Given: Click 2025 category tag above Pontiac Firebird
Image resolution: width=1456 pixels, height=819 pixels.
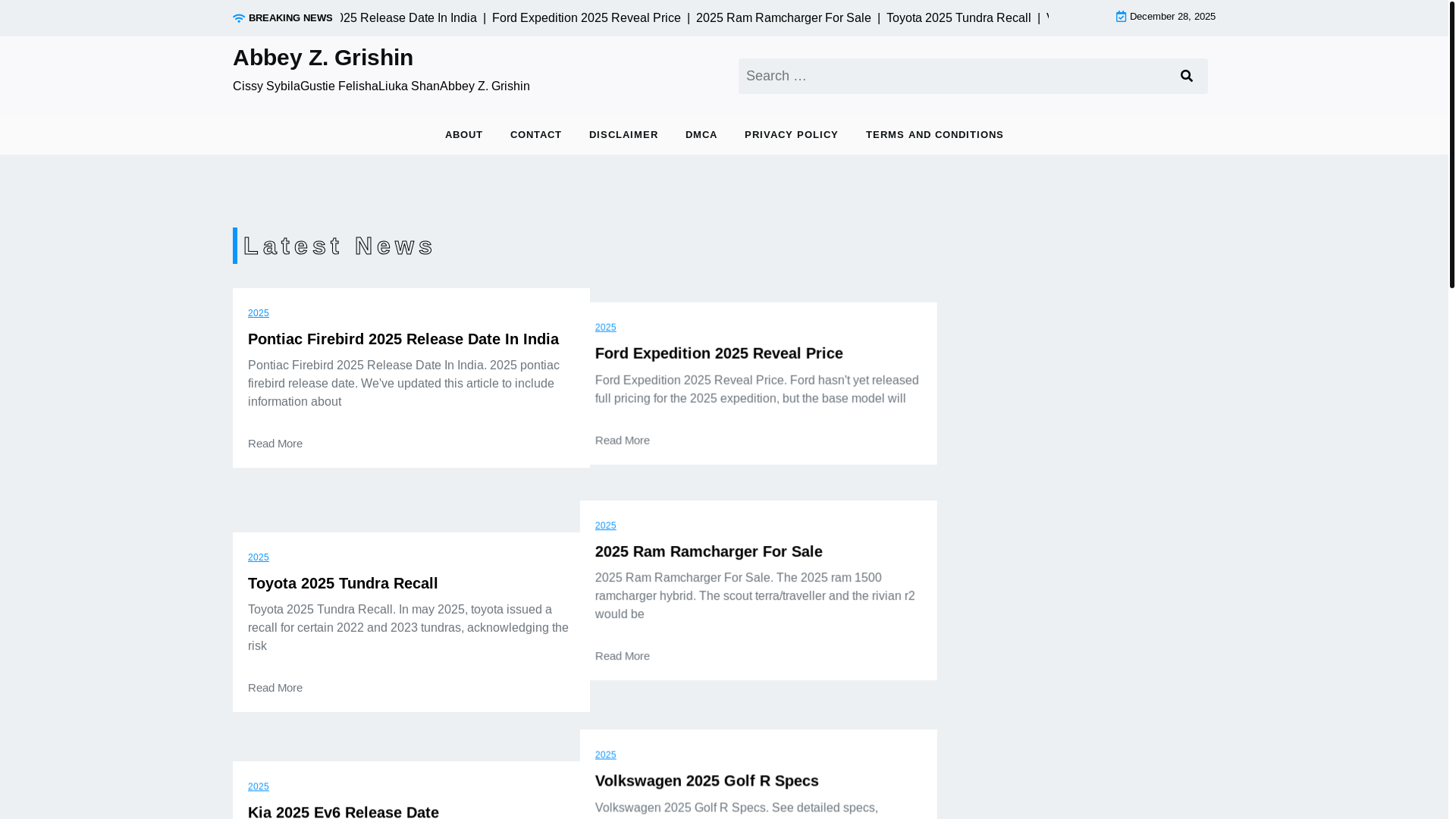Looking at the screenshot, I should tap(259, 313).
